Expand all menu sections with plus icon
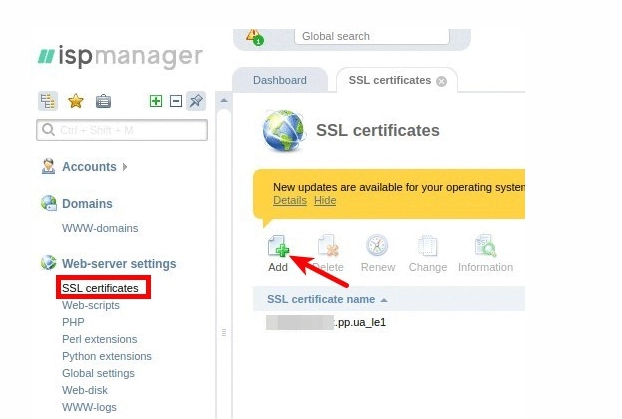Image resolution: width=622 pixels, height=419 pixels. point(155,101)
